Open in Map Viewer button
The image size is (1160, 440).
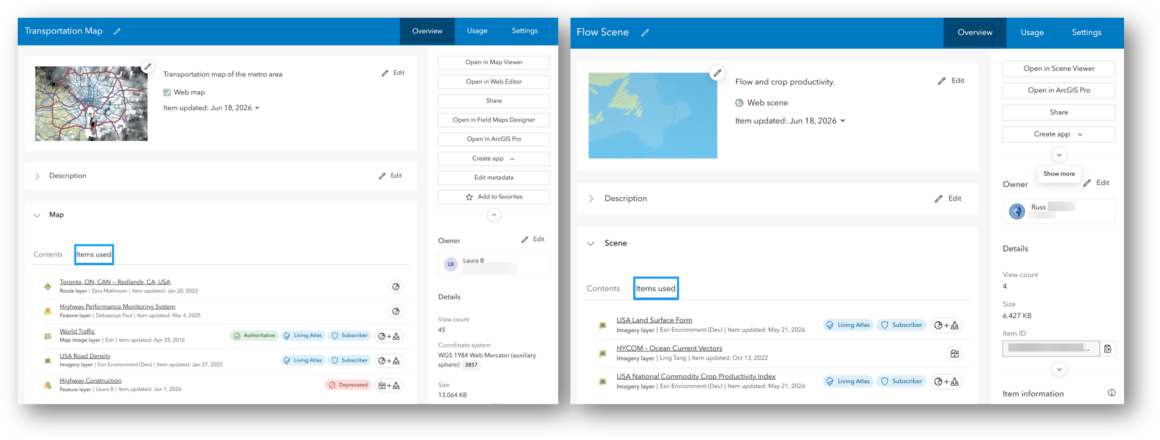pos(493,62)
